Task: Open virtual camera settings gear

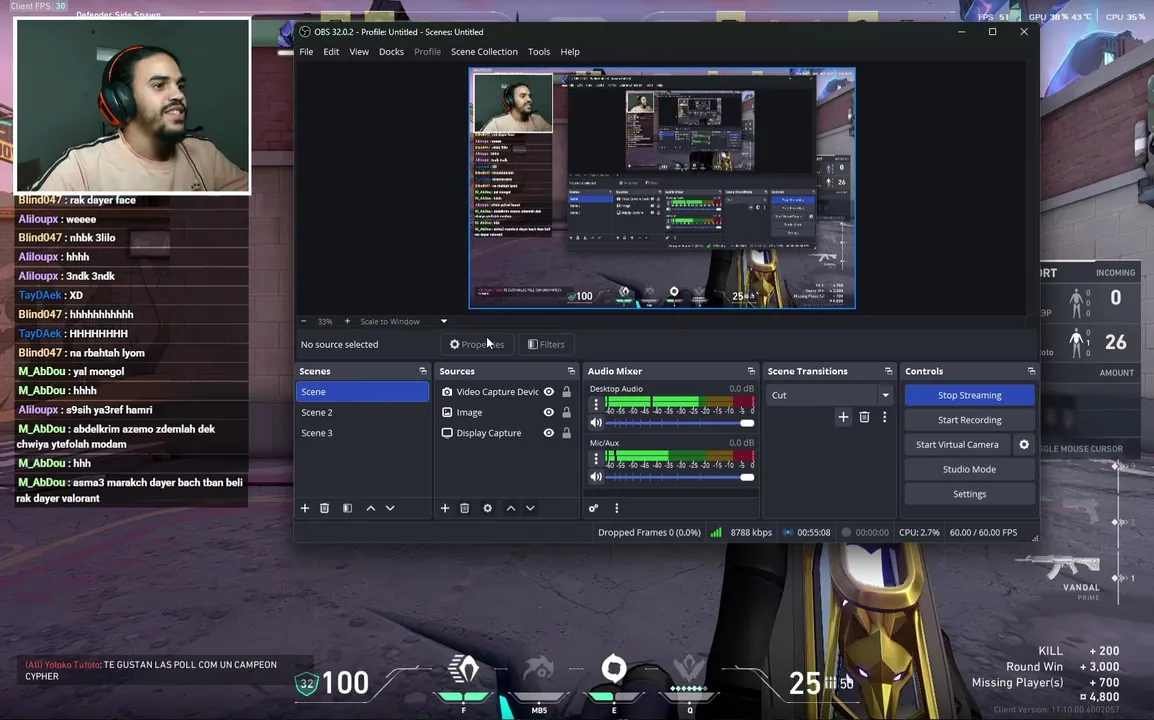Action: pyautogui.click(x=1024, y=445)
